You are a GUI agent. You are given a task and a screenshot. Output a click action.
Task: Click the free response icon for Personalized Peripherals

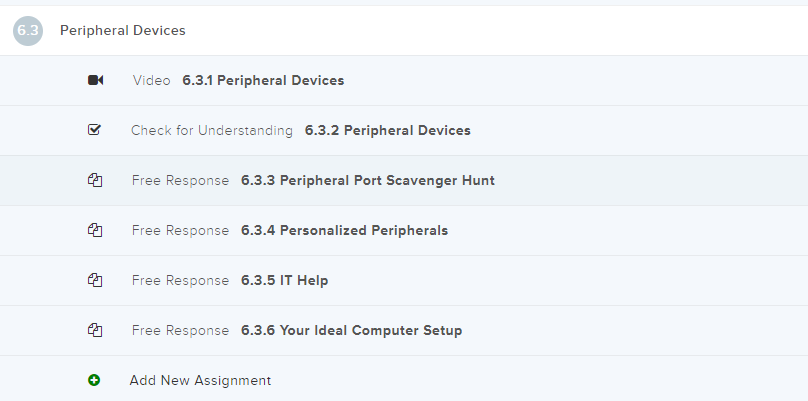[95, 230]
